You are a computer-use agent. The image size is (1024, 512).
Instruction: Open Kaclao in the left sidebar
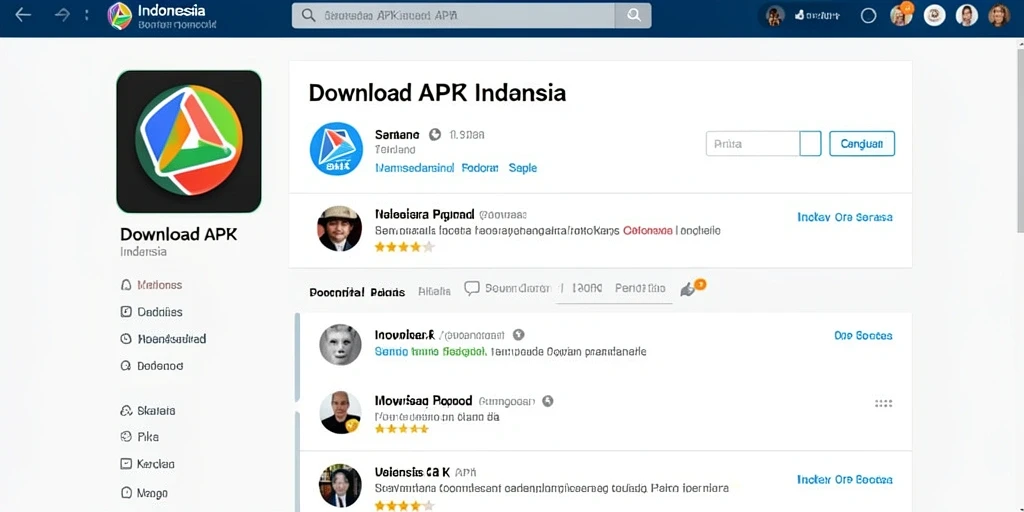click(x=155, y=464)
